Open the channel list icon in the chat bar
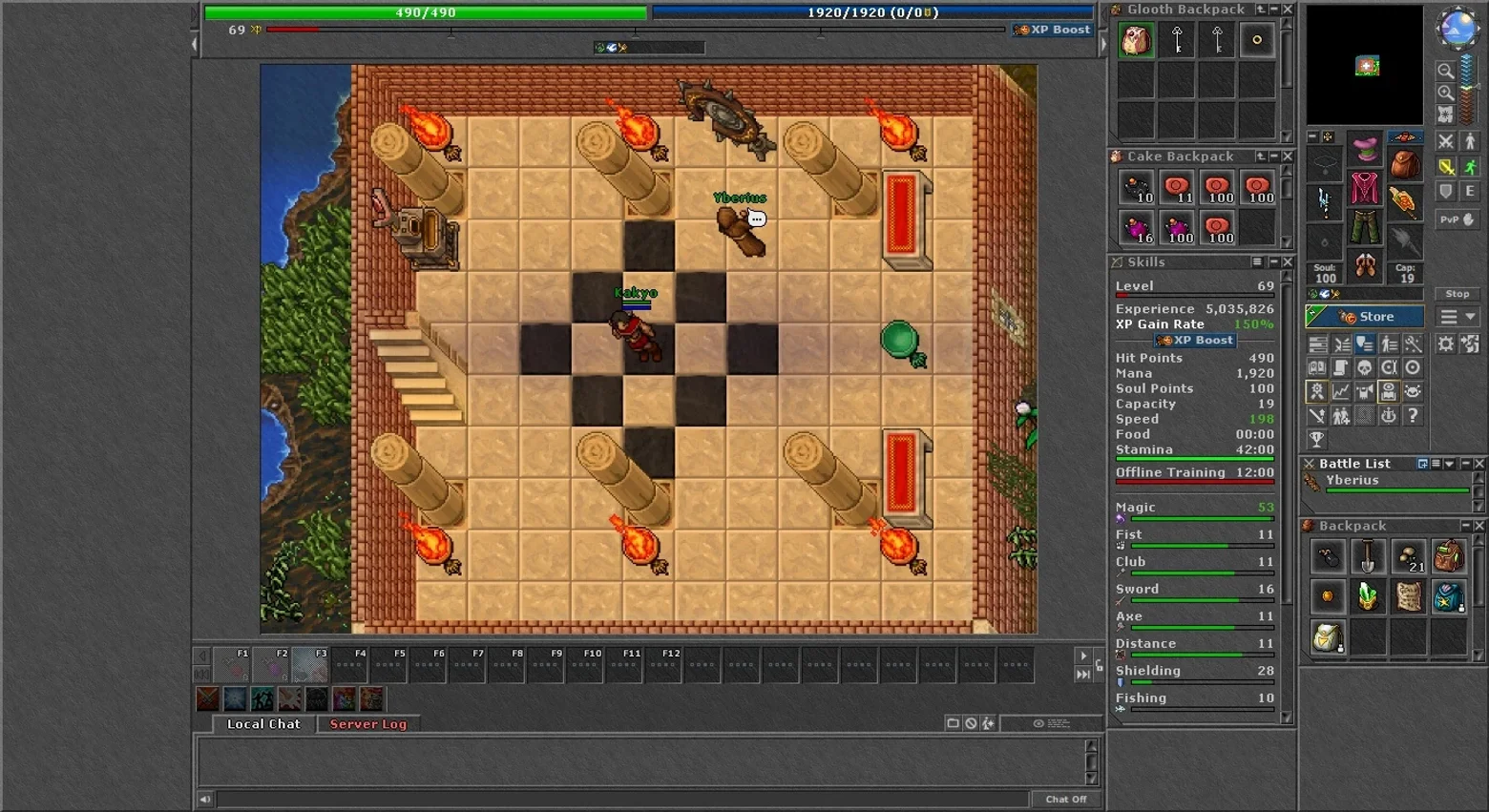This screenshot has width=1489, height=812. click(953, 723)
